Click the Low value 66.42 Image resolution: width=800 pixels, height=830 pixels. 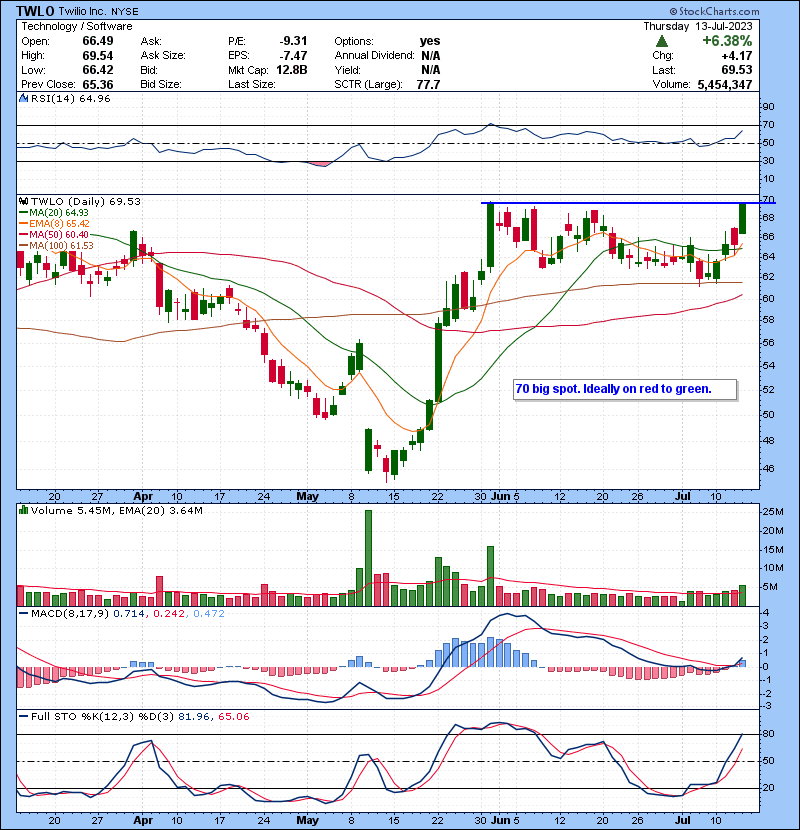[98, 70]
